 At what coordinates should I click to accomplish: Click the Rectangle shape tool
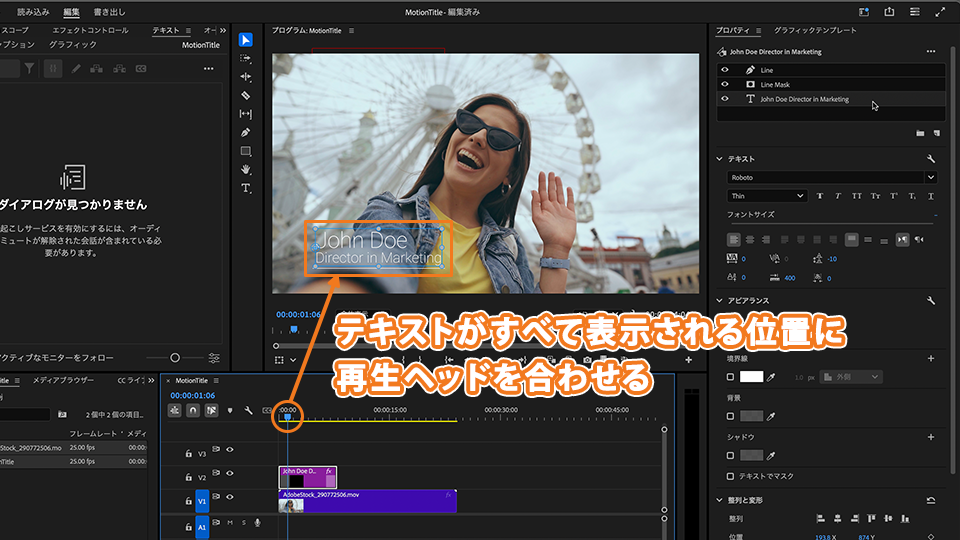(x=246, y=151)
